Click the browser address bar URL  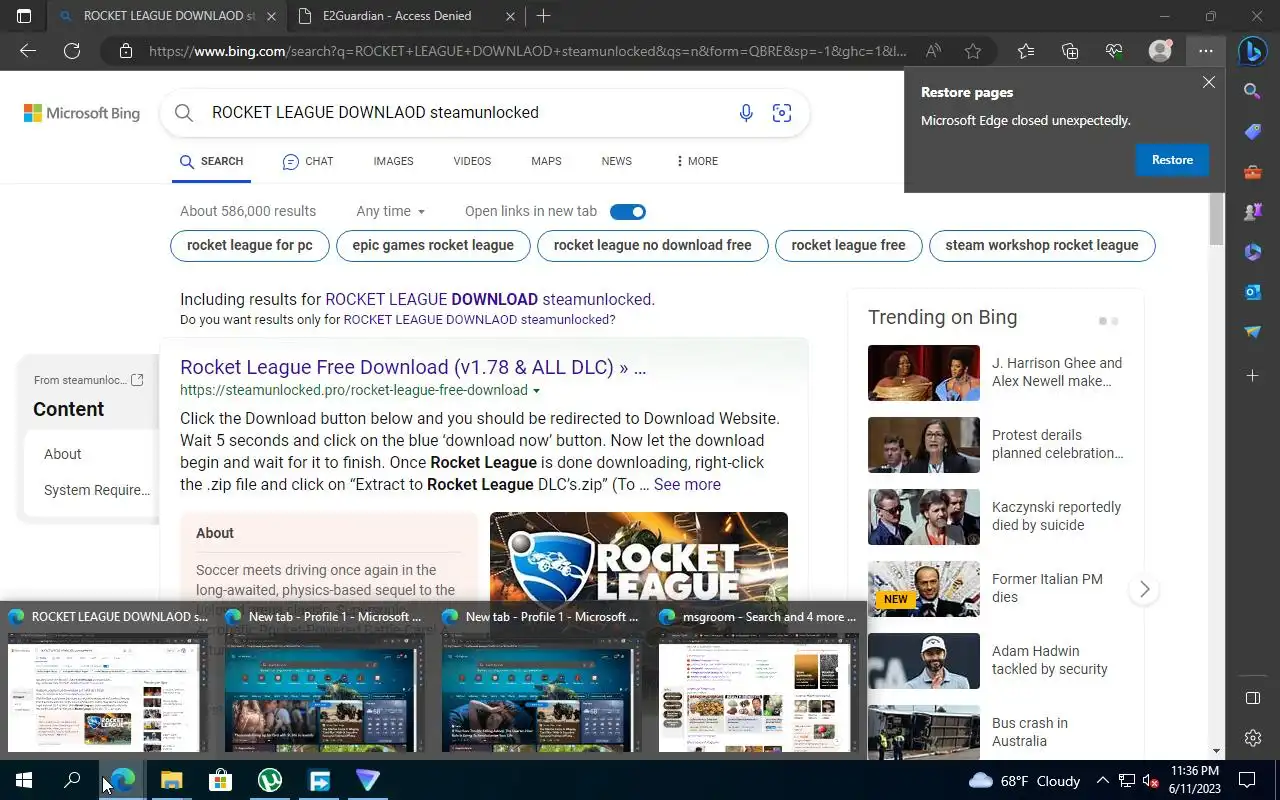[528, 51]
